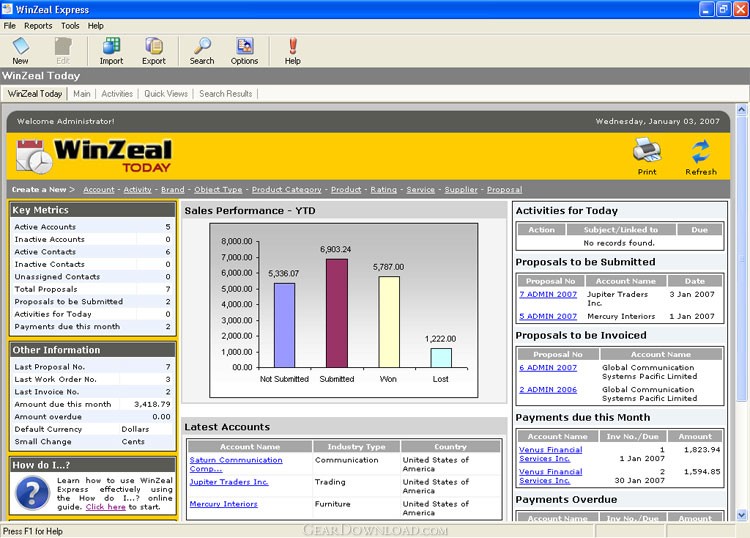Switch to the Quick Views tab

tap(165, 94)
